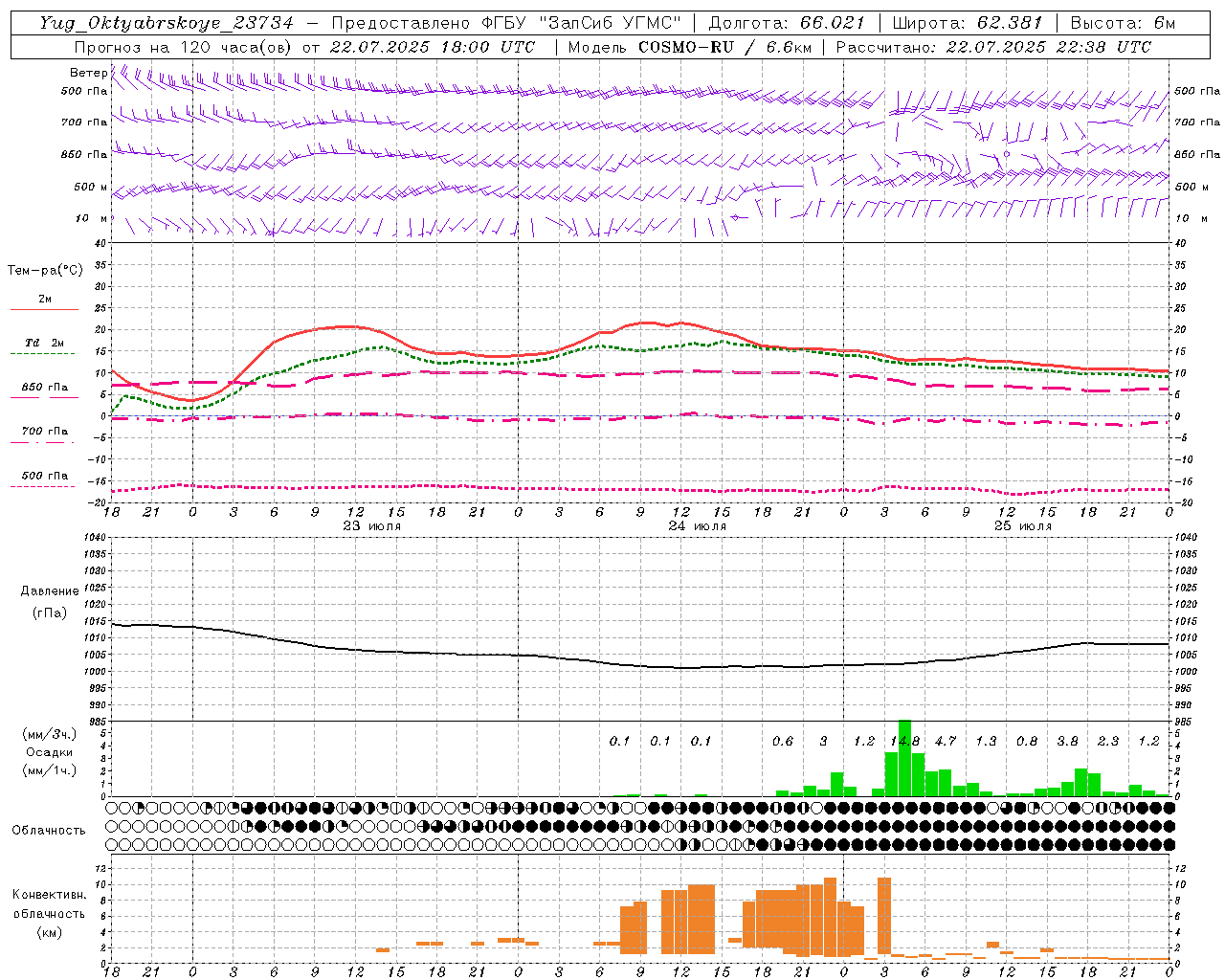Click the forecast start 22.07.2025 18:00 UTC
The image size is (1225, 980).
coord(433,46)
